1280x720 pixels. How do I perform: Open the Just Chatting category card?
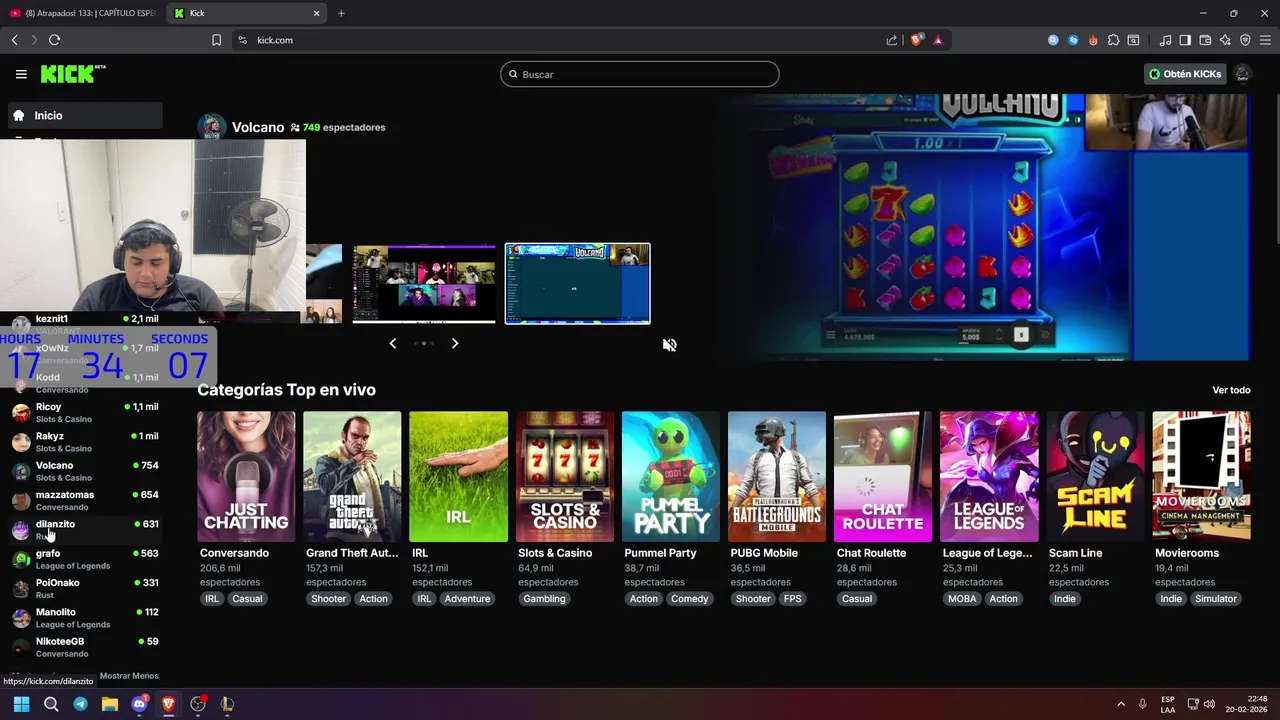(246, 476)
